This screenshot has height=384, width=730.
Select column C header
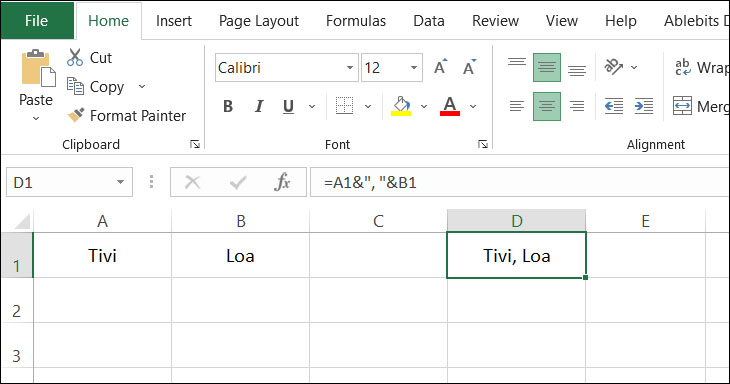(378, 221)
